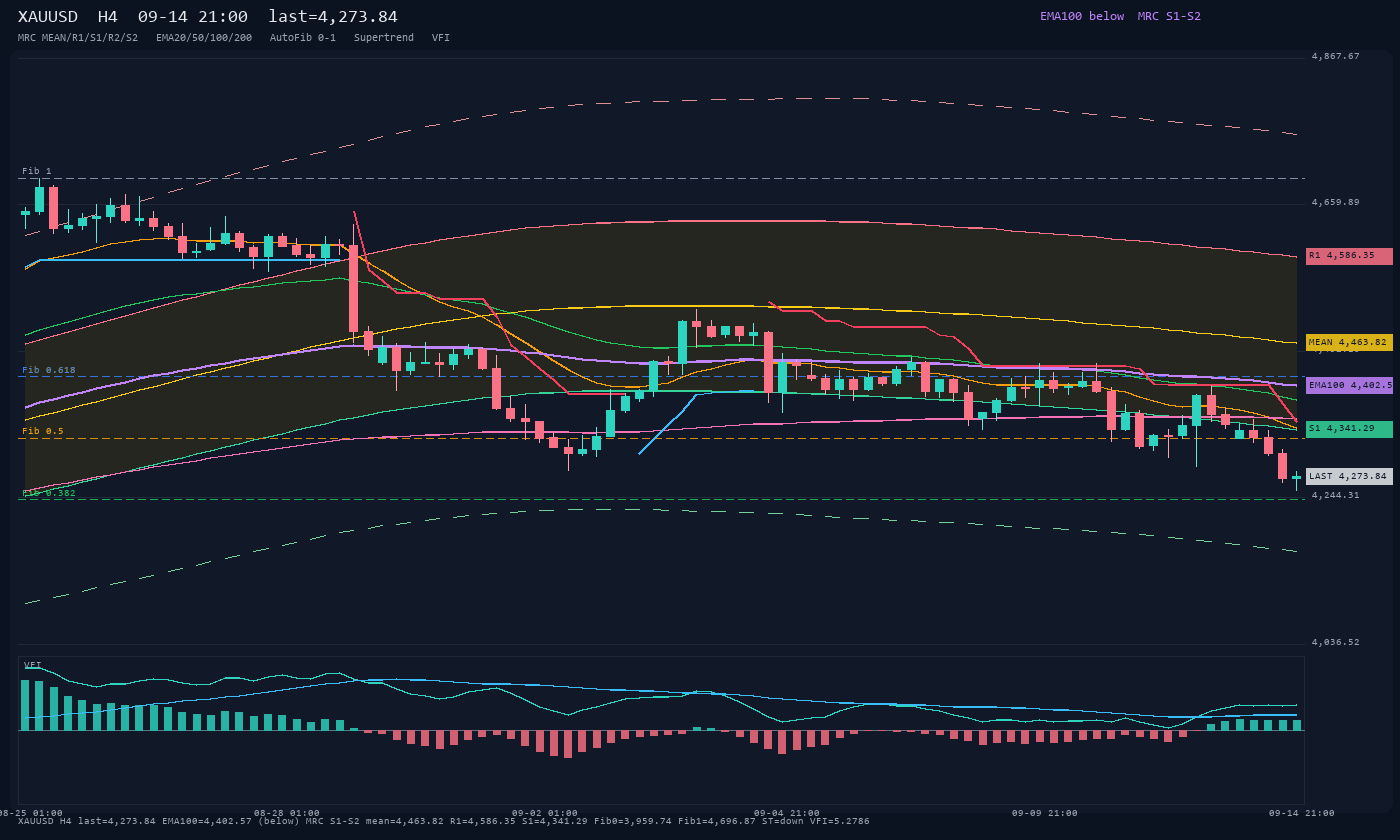Click the 09-09 21:00 time axis label
This screenshot has width=1400, height=840.
[x=1045, y=813]
